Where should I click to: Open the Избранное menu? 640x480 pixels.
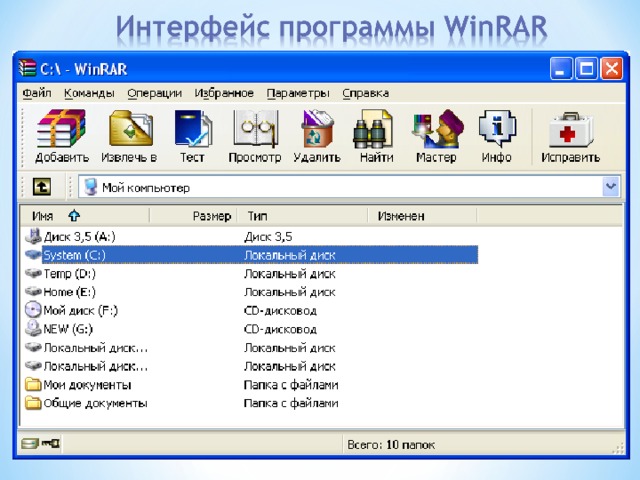(224, 93)
